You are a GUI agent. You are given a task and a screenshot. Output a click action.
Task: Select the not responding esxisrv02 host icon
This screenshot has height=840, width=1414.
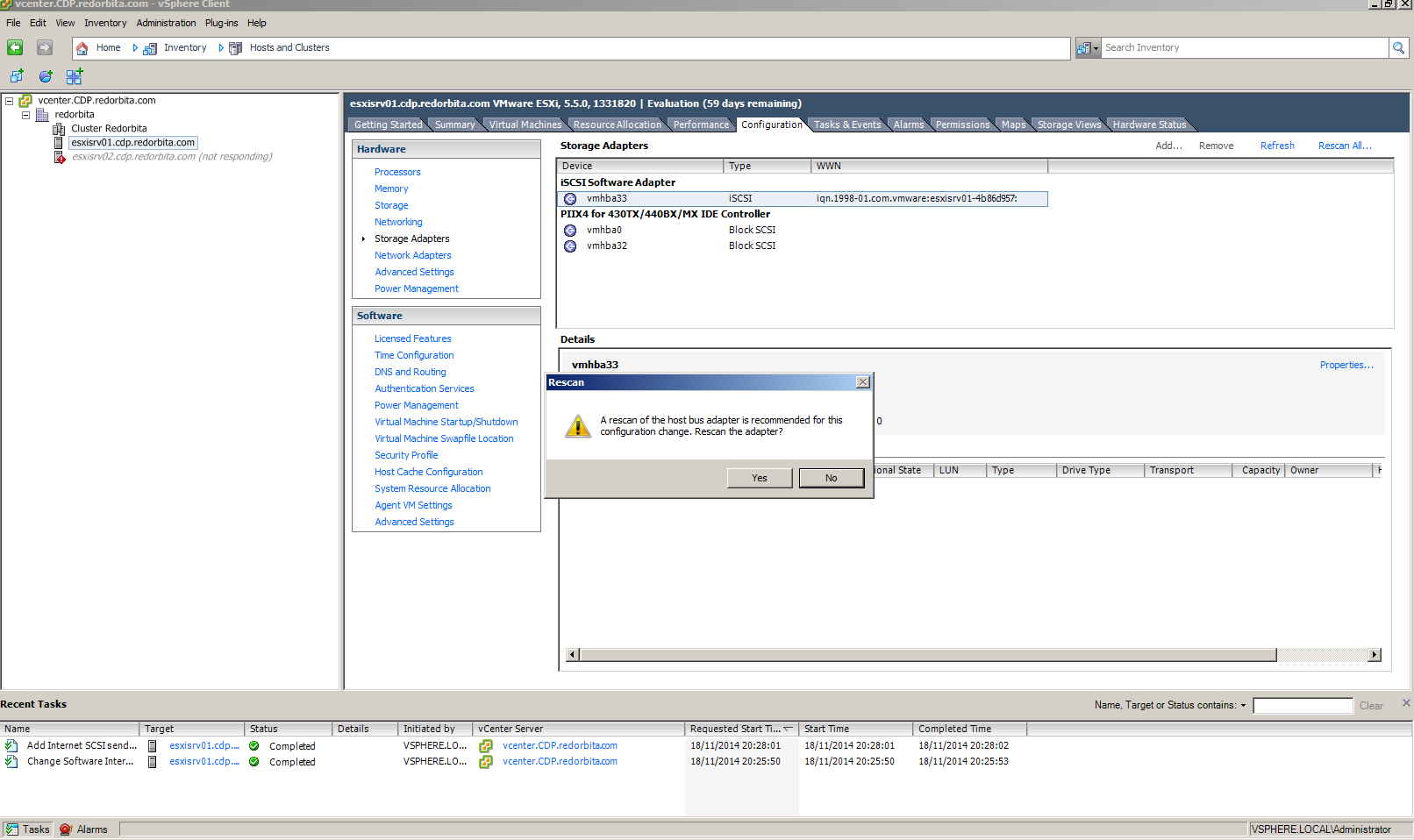60,157
